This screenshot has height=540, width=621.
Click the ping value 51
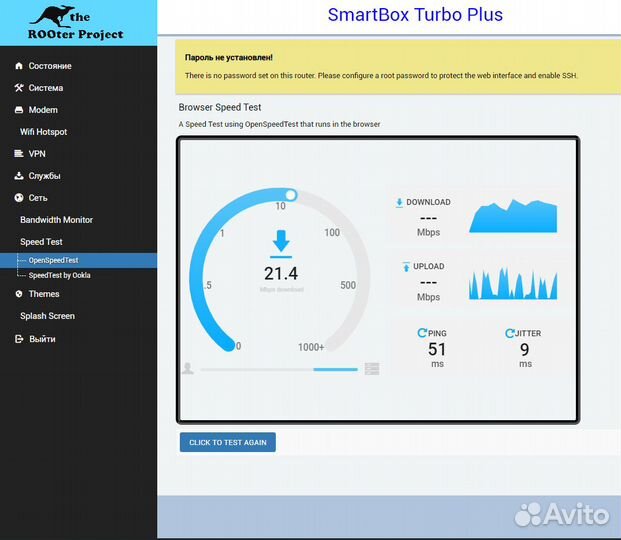tap(437, 349)
